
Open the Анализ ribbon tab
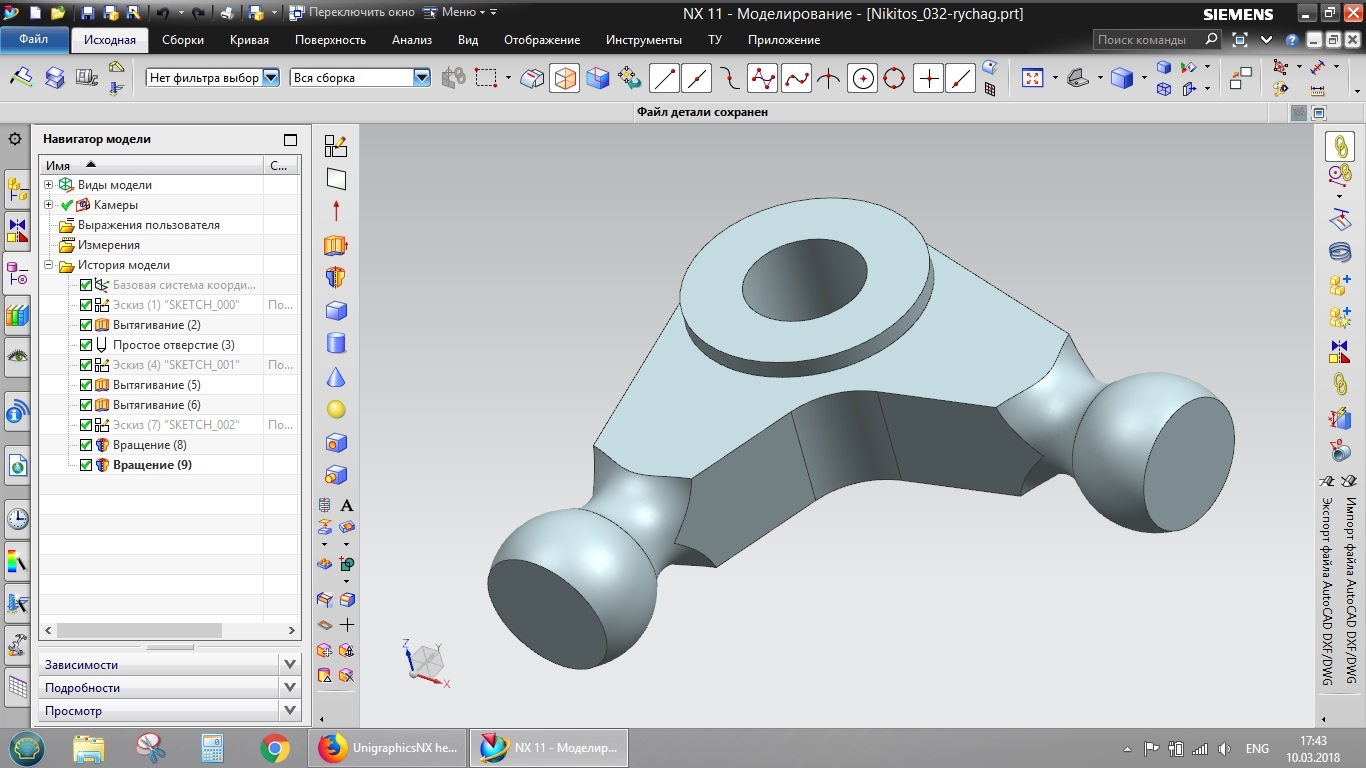pyautogui.click(x=412, y=40)
